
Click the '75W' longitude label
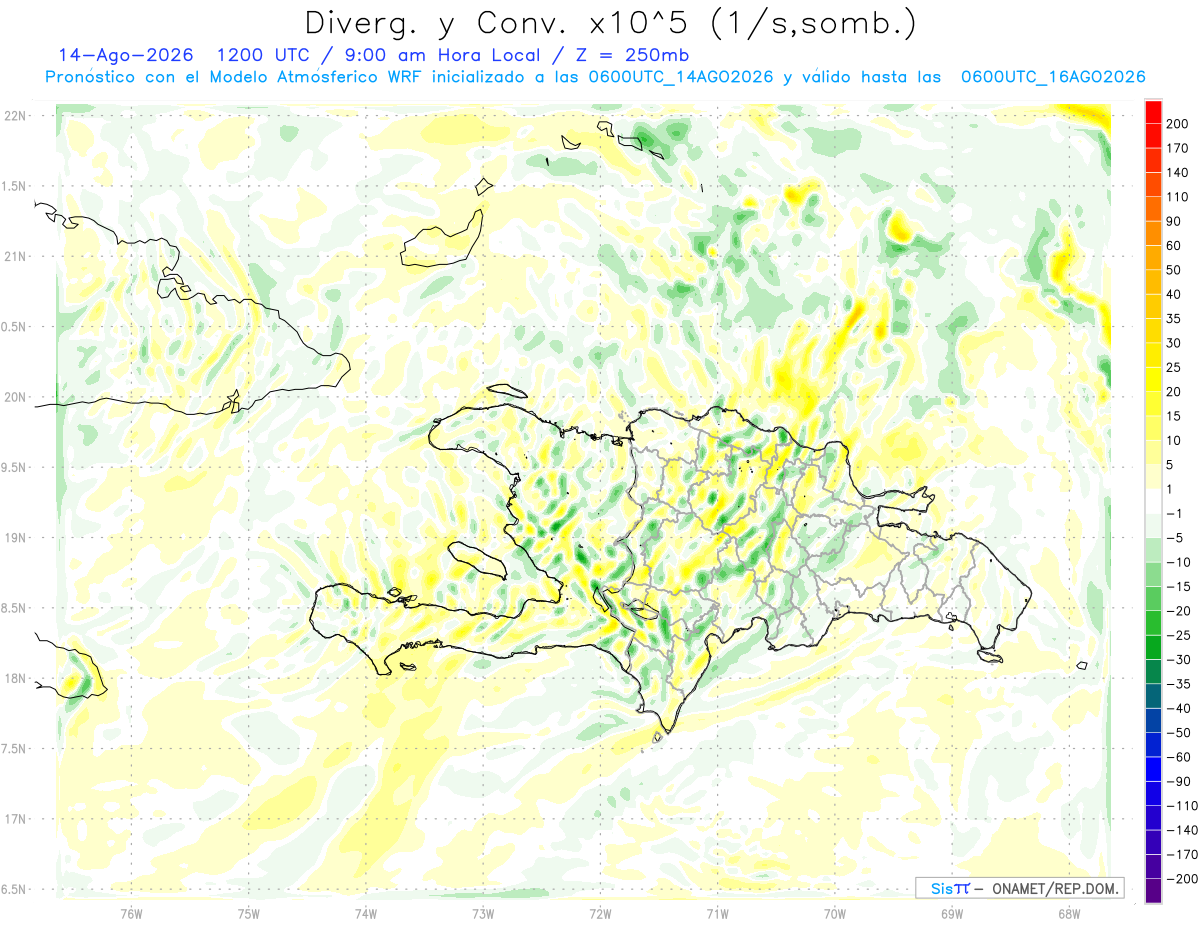click(x=249, y=914)
